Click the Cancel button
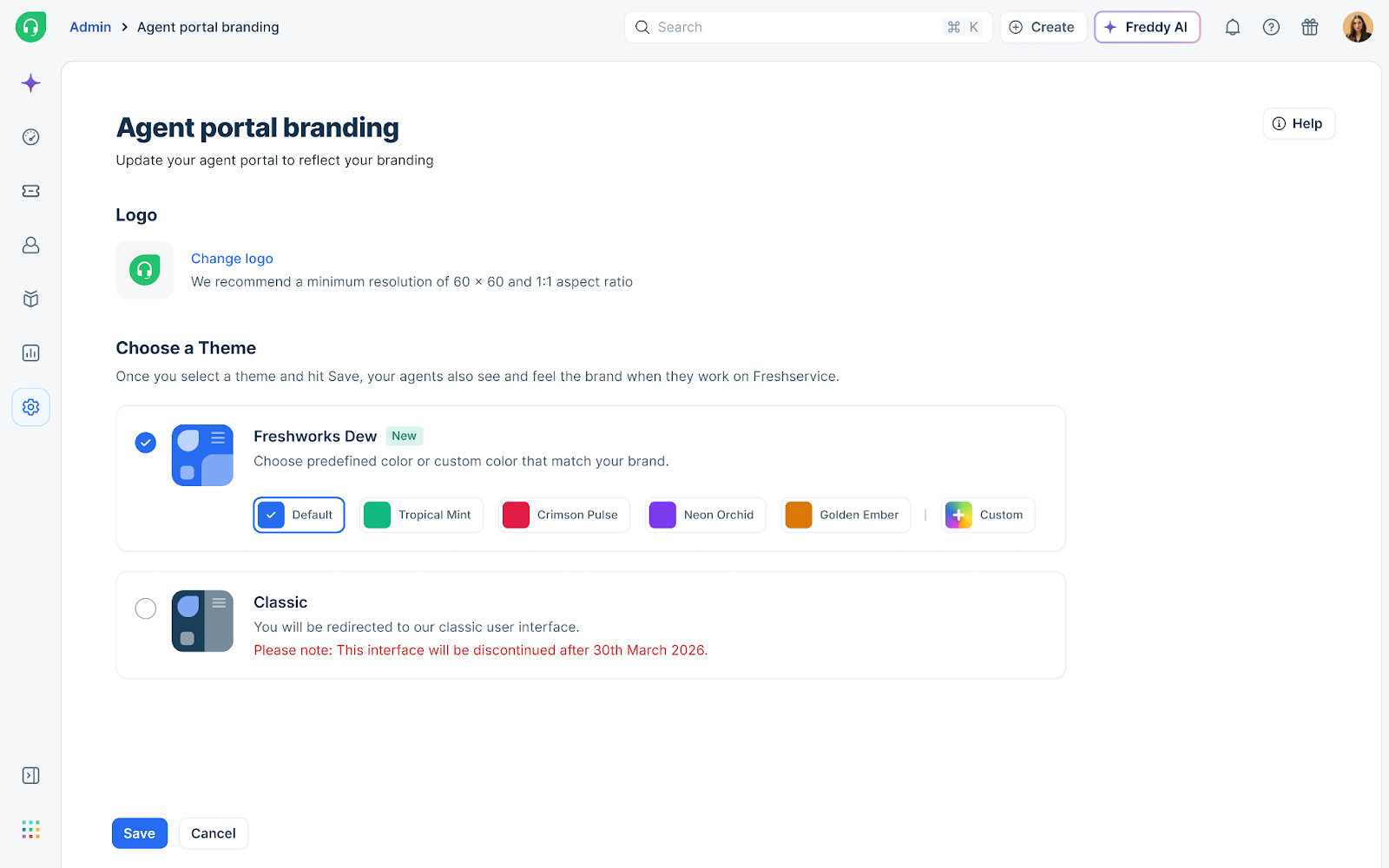 214,833
